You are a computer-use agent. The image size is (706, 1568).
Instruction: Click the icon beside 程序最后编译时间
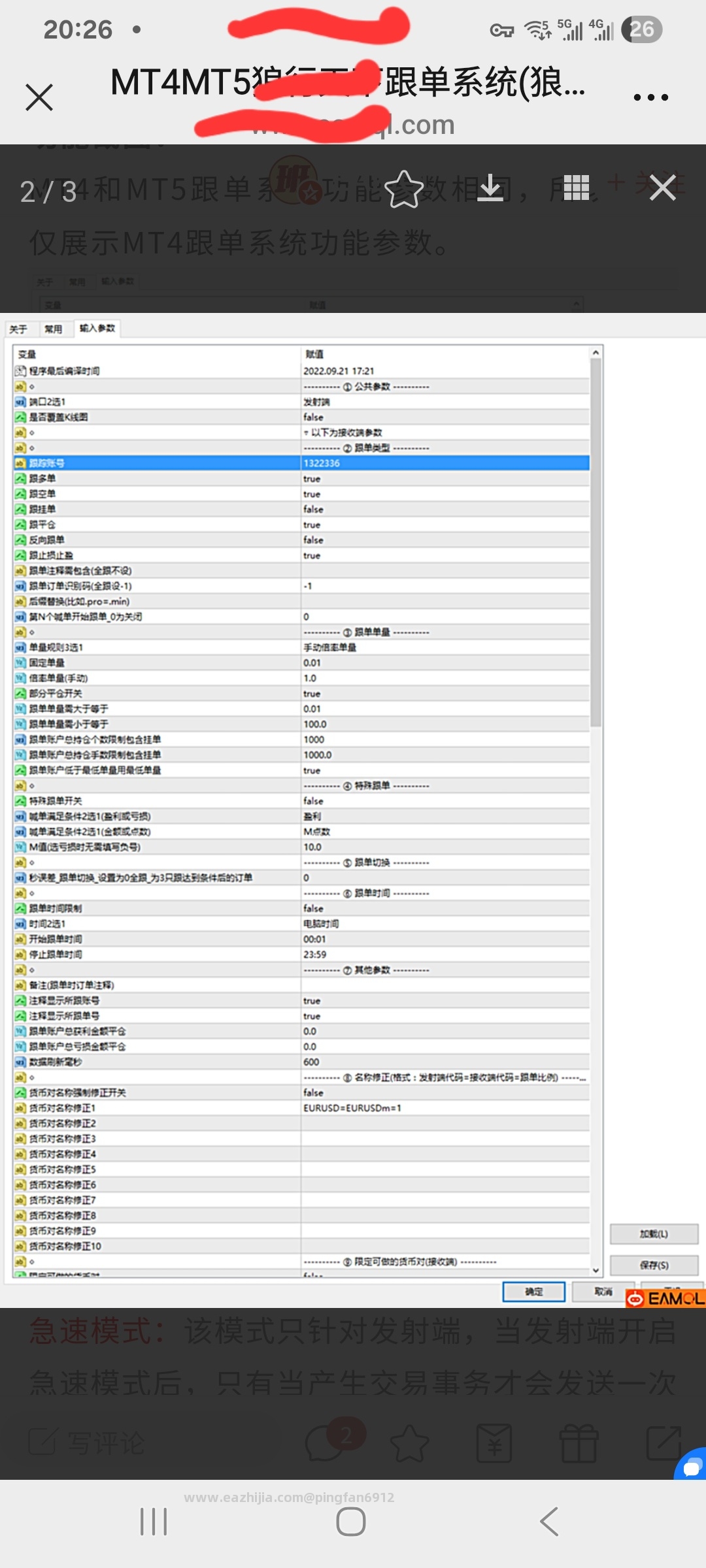point(20,371)
